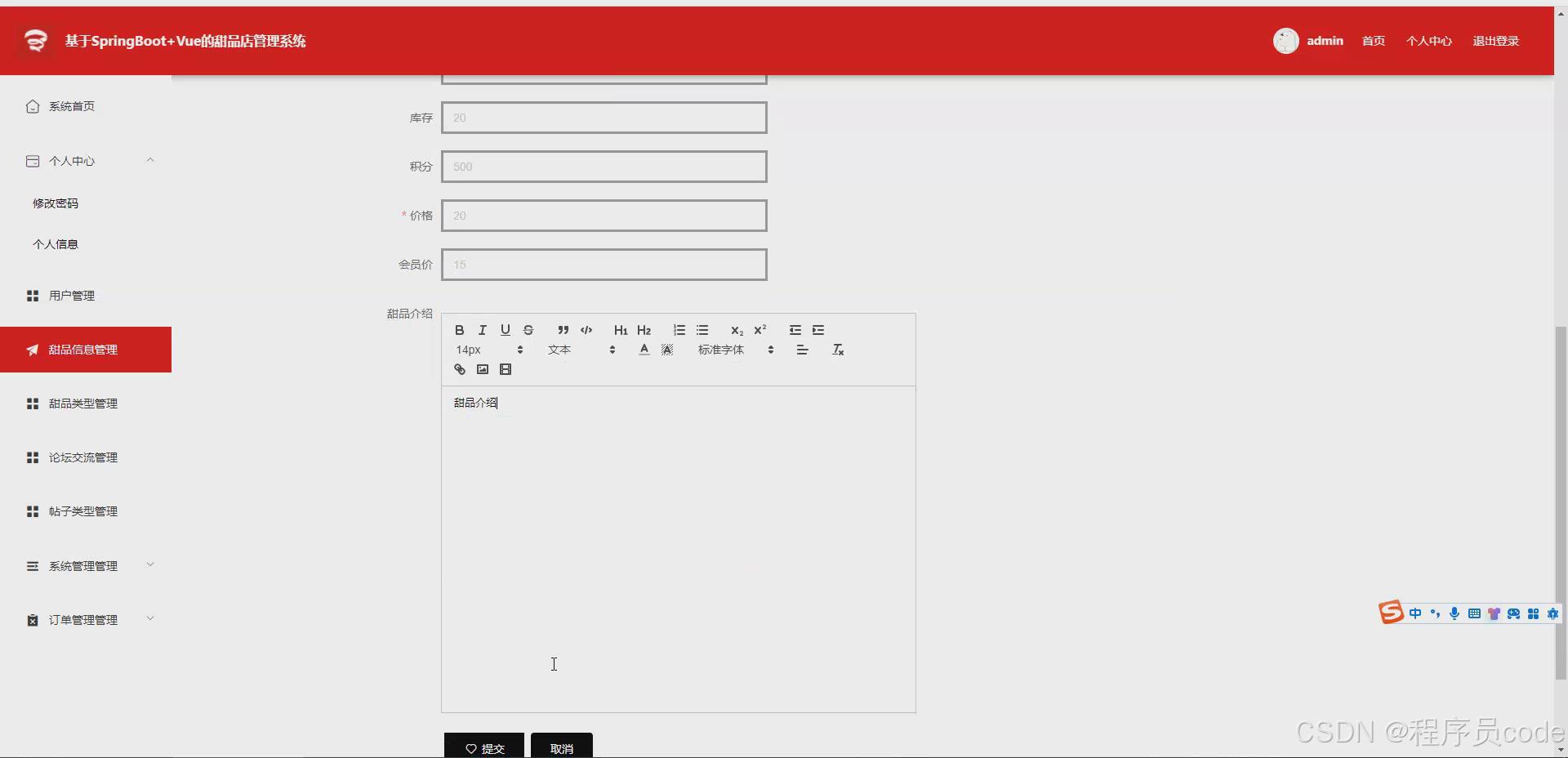This screenshot has width=1568, height=758.
Task: Open Sogou settings icon
Action: pyautogui.click(x=1552, y=613)
